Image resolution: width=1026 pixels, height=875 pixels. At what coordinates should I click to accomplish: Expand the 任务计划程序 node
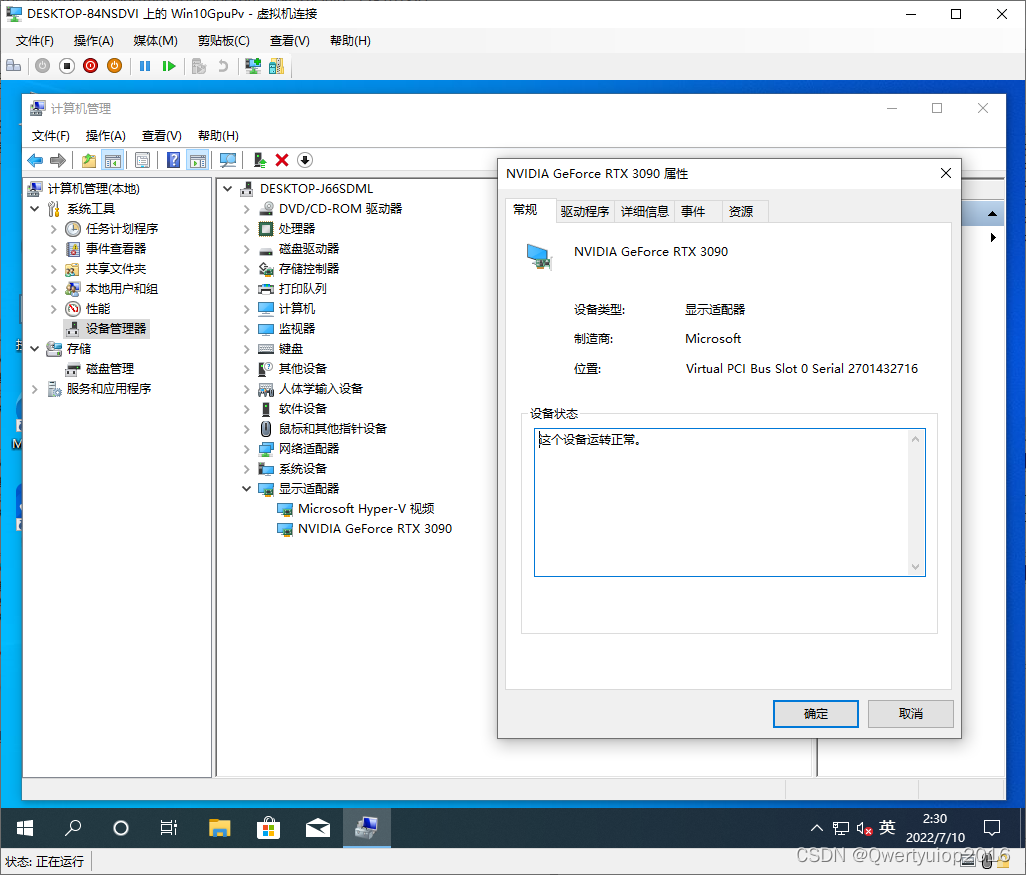point(54,229)
